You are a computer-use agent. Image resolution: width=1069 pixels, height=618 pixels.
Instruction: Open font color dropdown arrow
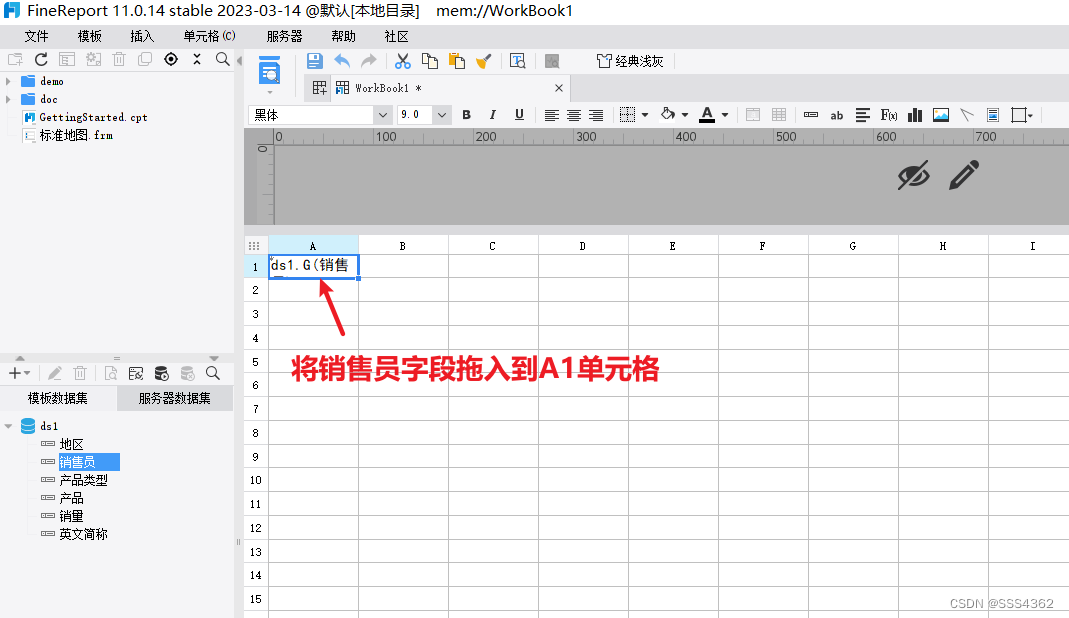click(725, 115)
